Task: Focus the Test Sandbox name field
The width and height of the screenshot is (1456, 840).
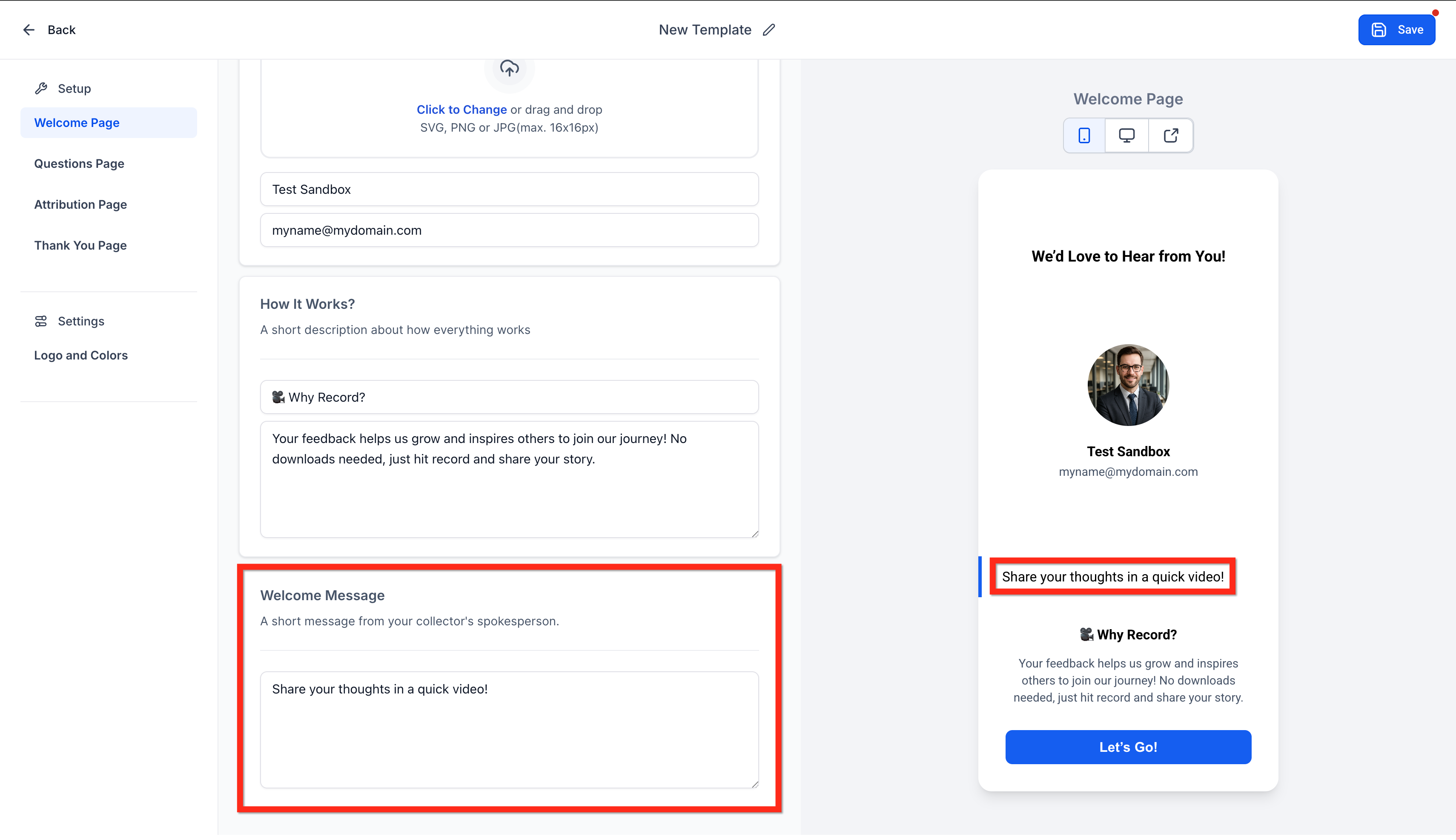Action: [x=509, y=189]
